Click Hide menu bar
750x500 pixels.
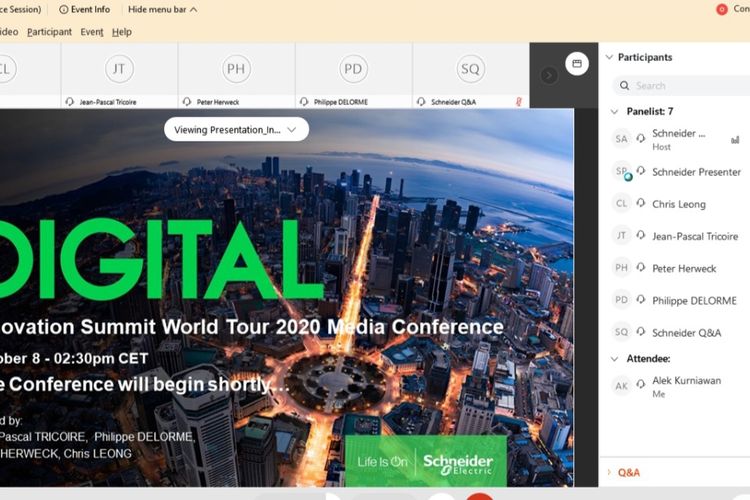(x=162, y=9)
